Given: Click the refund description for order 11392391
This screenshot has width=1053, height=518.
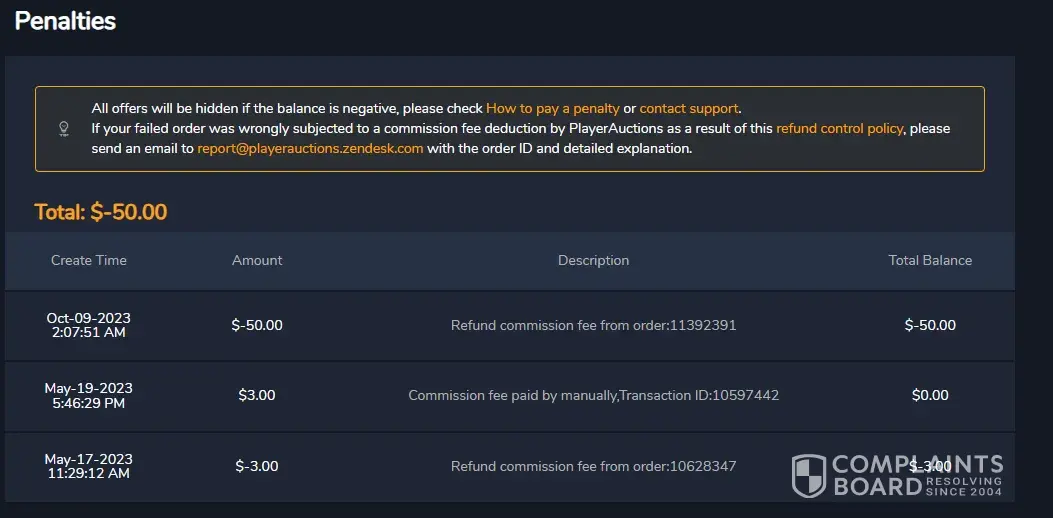Looking at the screenshot, I should click(593, 325).
